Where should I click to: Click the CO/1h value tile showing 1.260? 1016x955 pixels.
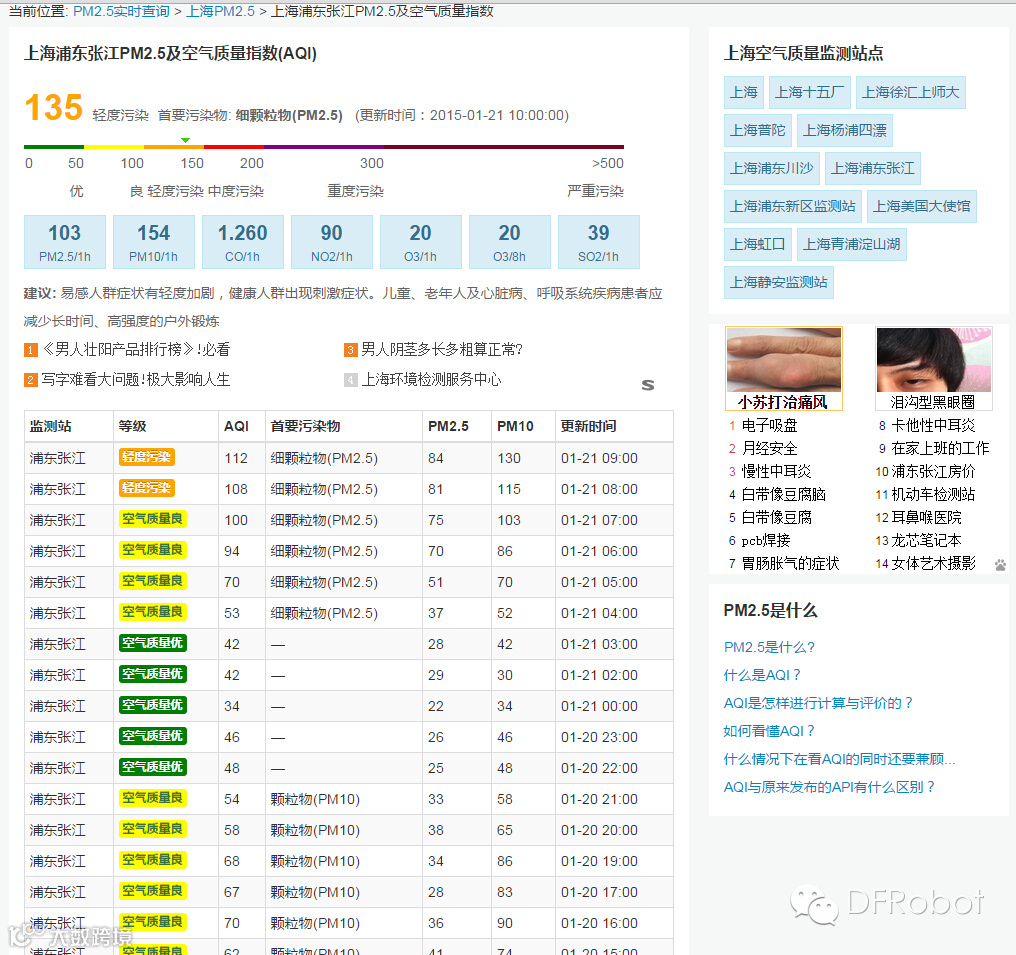242,242
